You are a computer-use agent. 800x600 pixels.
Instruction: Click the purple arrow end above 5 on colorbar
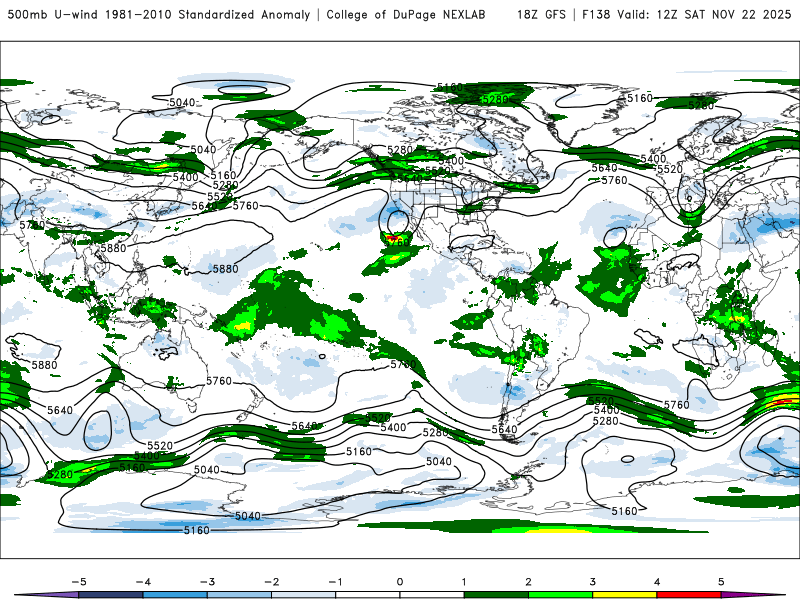(753, 595)
